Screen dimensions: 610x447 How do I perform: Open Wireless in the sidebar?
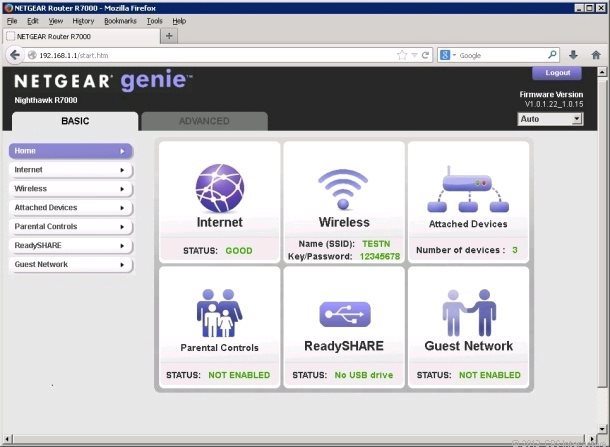click(x=70, y=189)
